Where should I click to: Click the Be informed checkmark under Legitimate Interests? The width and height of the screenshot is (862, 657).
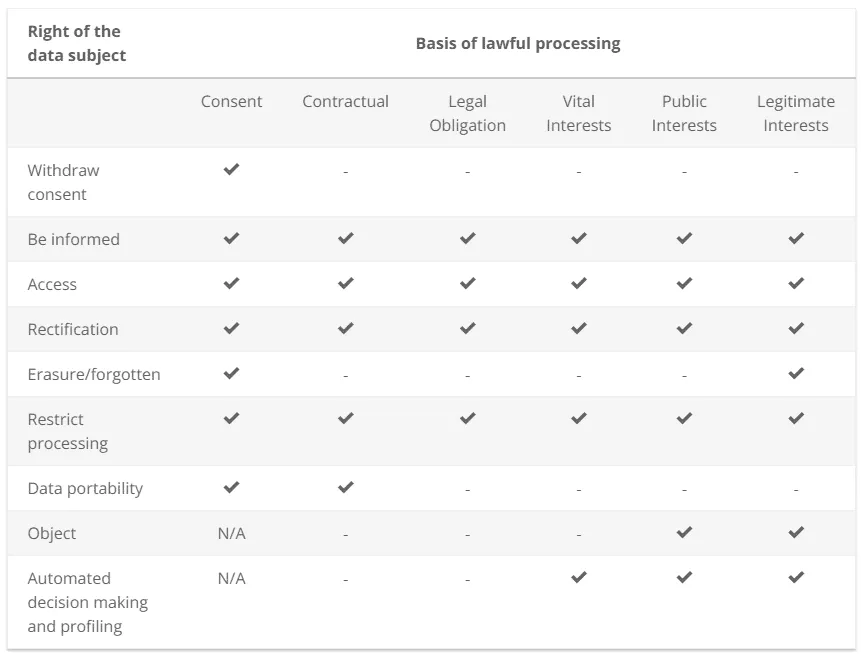795,239
